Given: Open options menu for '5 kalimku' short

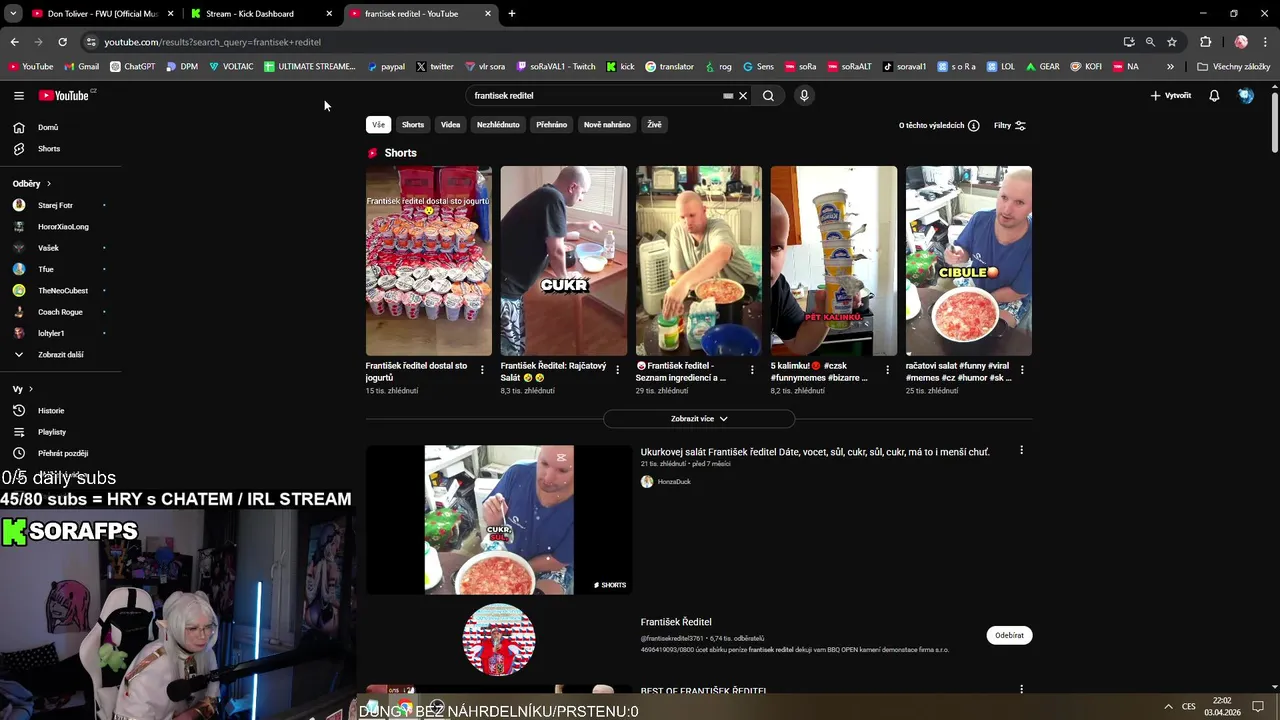Looking at the screenshot, I should click(887, 370).
